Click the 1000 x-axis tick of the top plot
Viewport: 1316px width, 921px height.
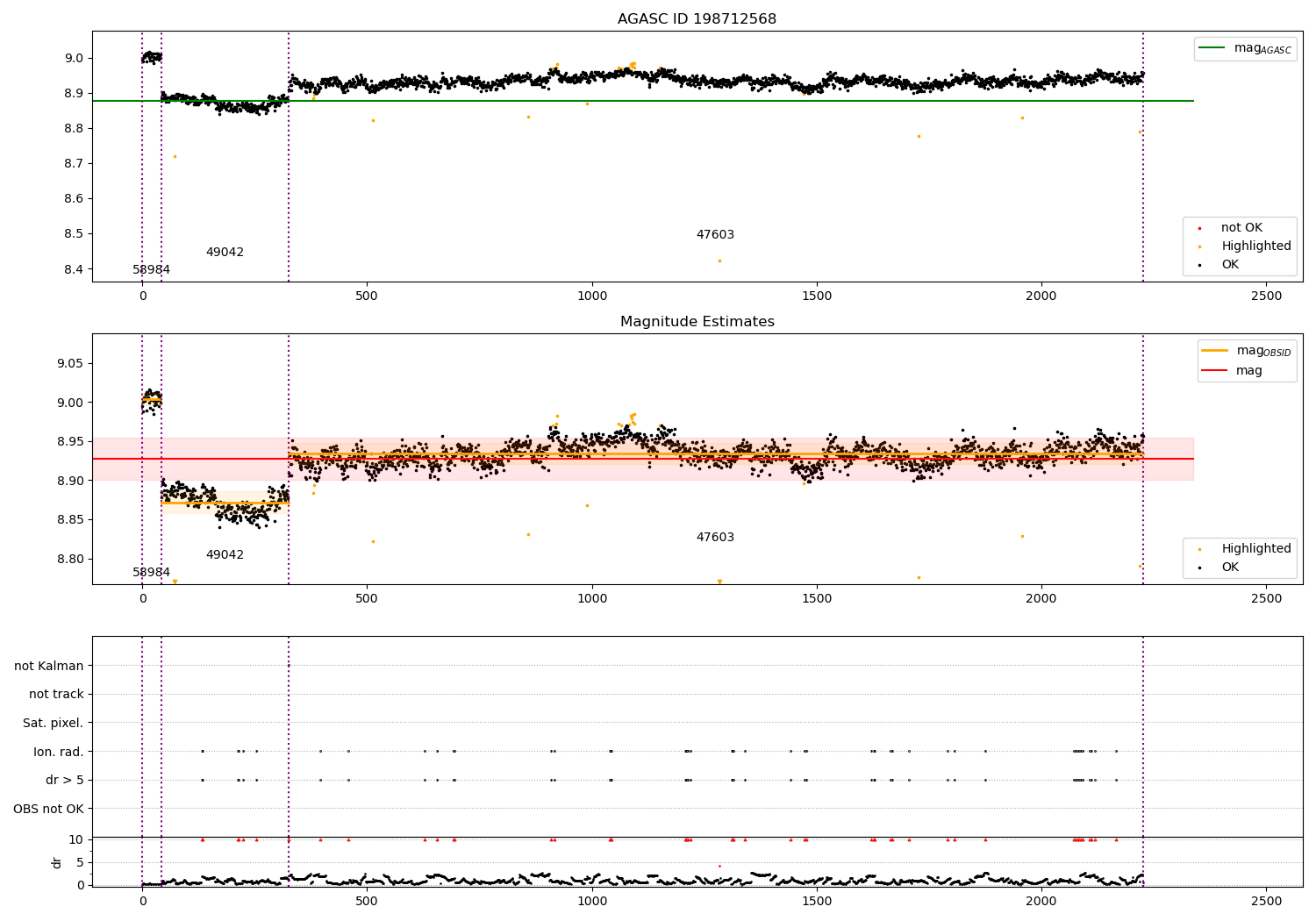pos(592,296)
